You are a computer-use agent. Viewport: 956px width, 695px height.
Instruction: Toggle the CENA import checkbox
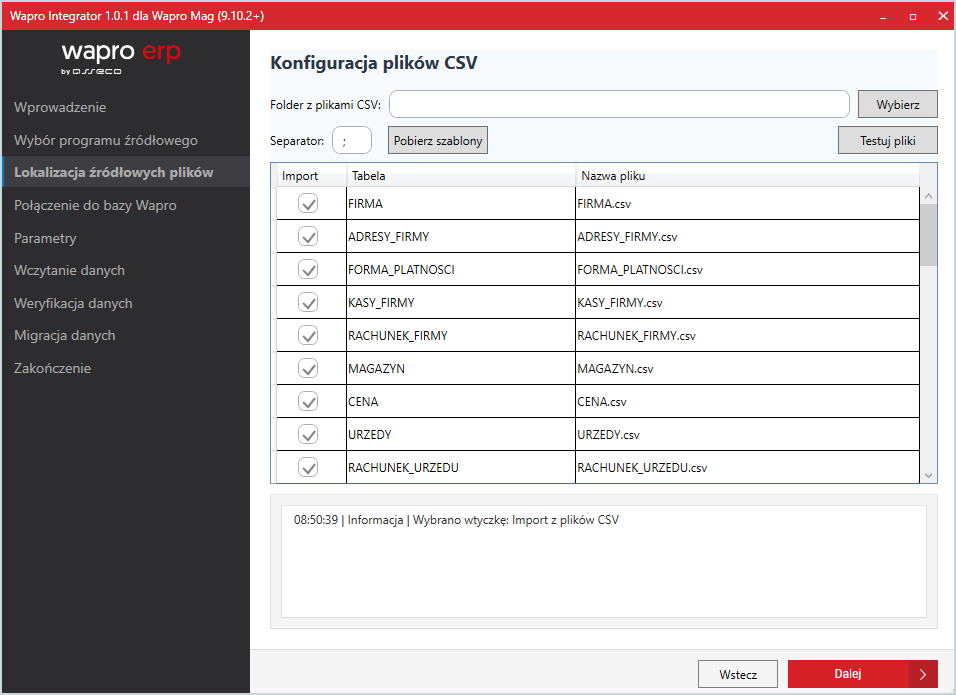tap(307, 401)
